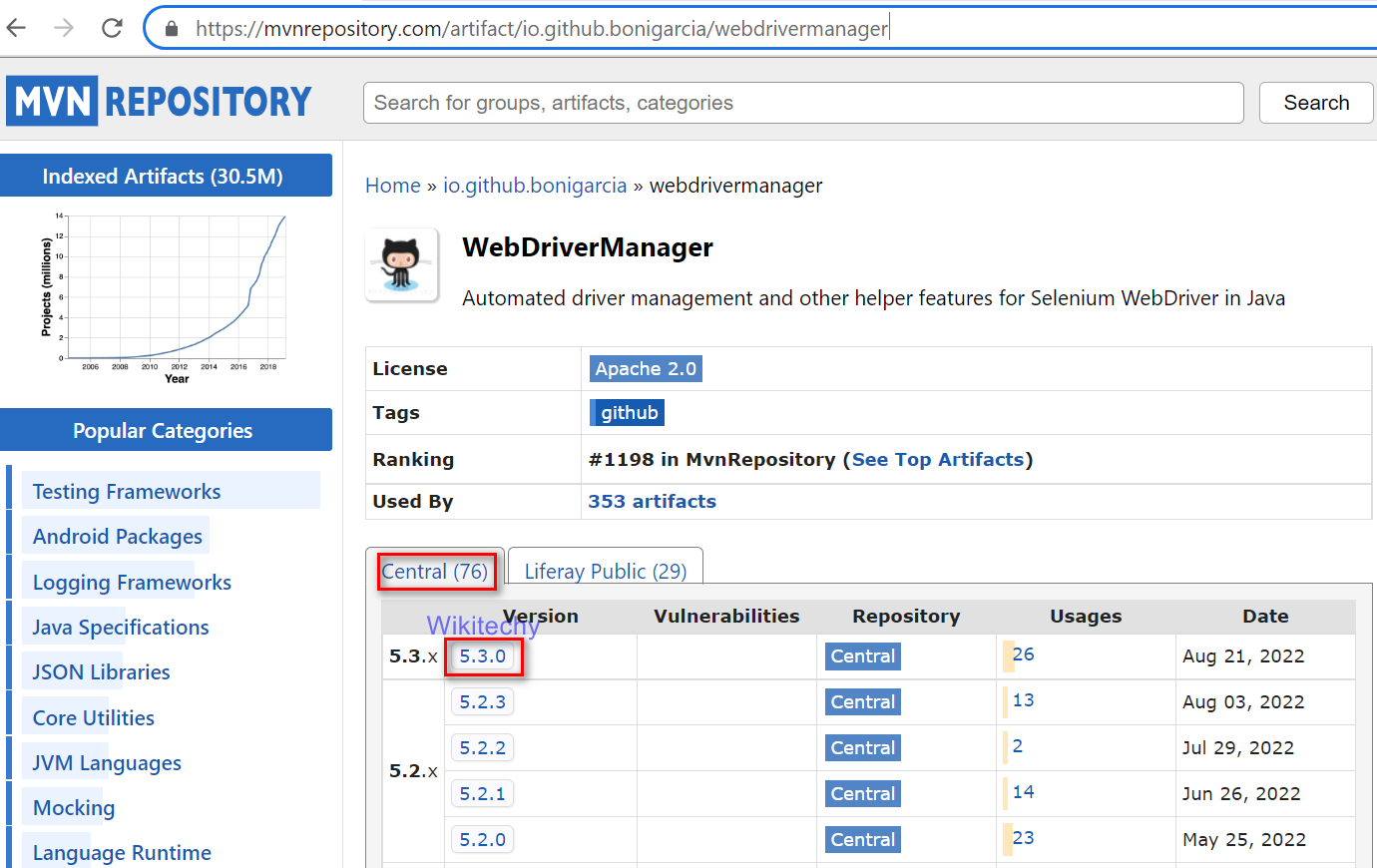Click the search groups, artifacts field

point(803,103)
